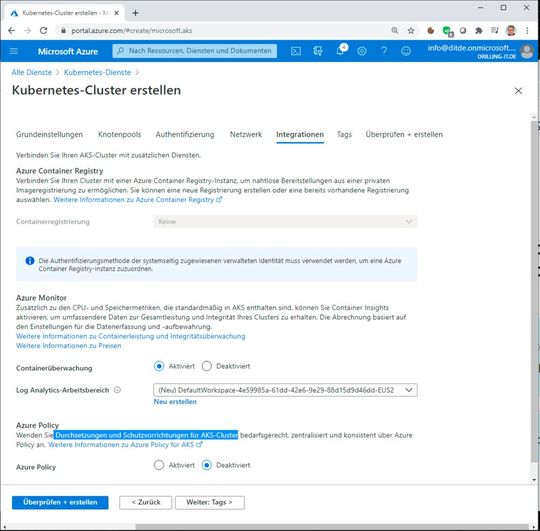Image resolution: width=540 pixels, height=531 pixels.
Task: Open Alle Dienste breadcrumb link
Action: (x=32, y=72)
